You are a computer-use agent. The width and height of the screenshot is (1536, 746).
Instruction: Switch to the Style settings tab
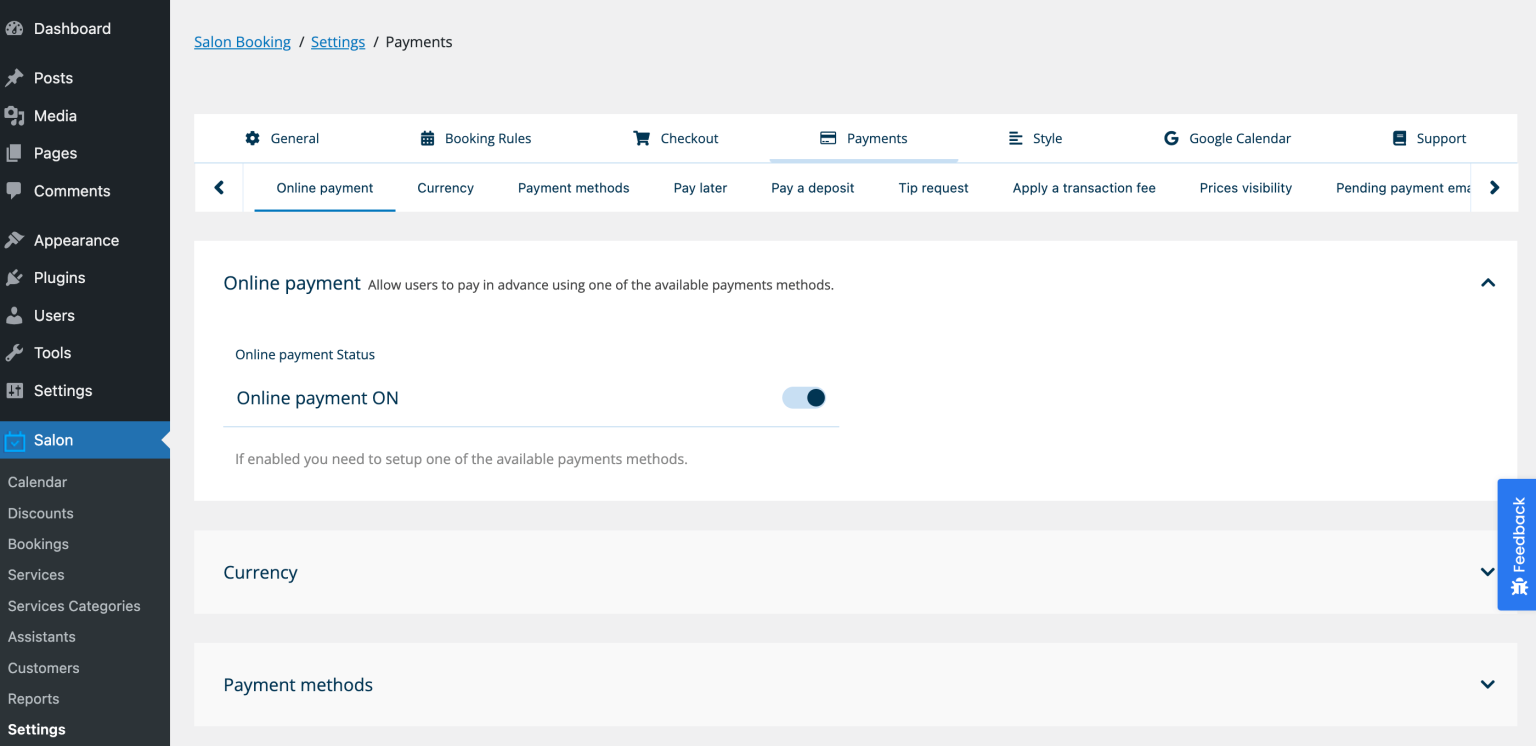1035,139
